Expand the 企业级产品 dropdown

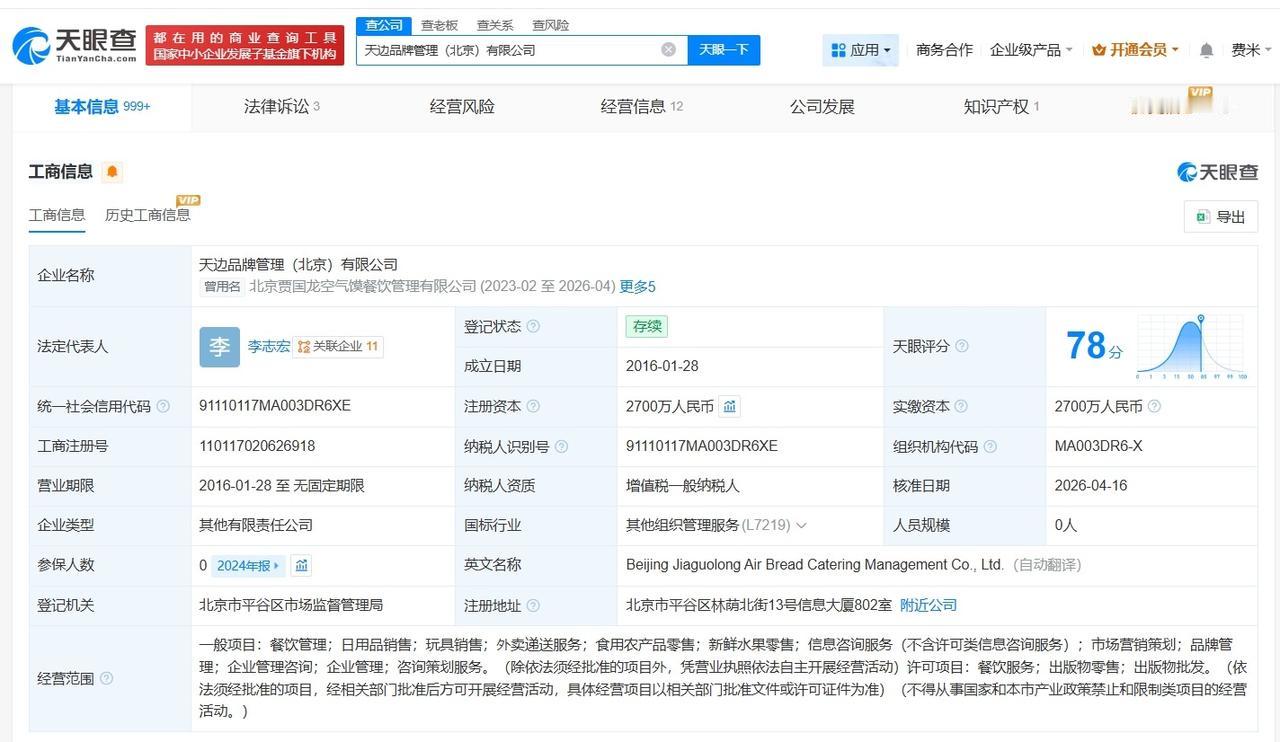click(1030, 50)
